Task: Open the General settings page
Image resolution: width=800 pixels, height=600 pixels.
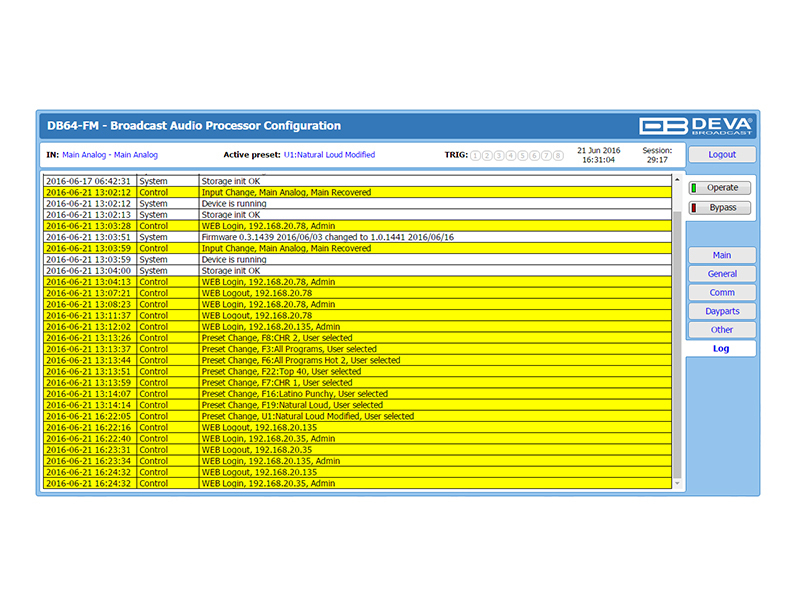Action: 722,274
